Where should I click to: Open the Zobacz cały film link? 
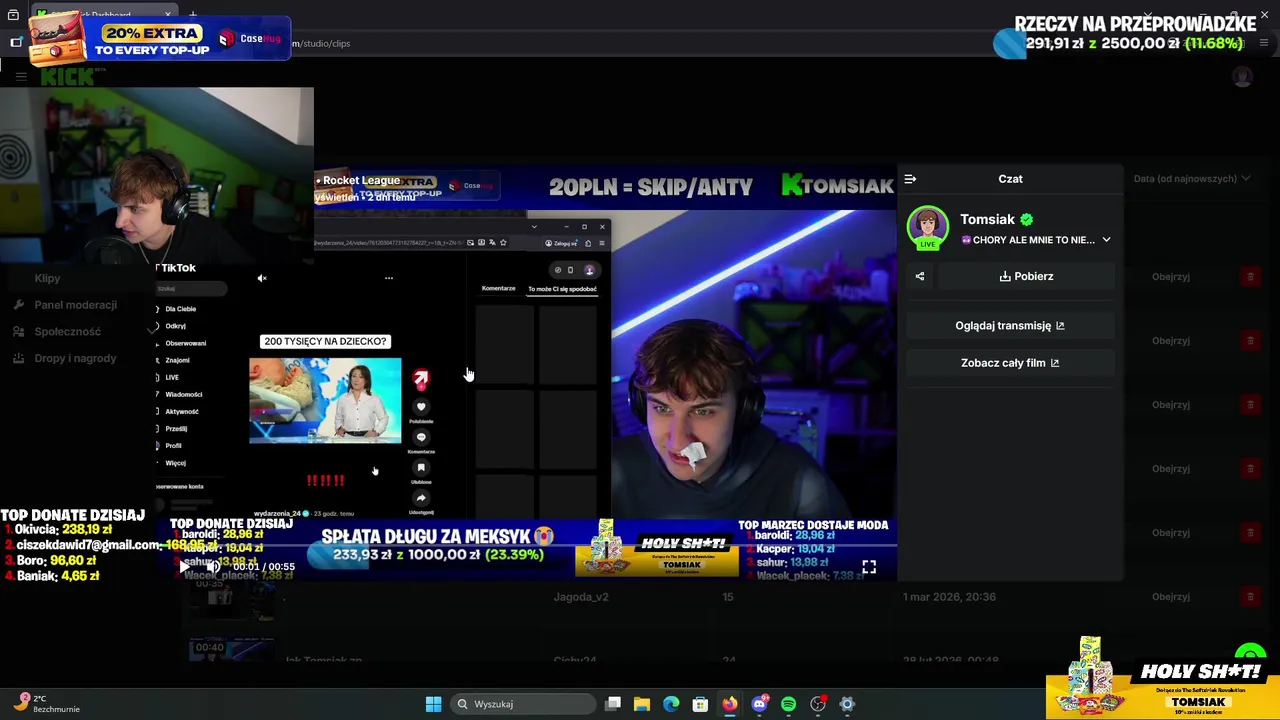coord(1010,363)
